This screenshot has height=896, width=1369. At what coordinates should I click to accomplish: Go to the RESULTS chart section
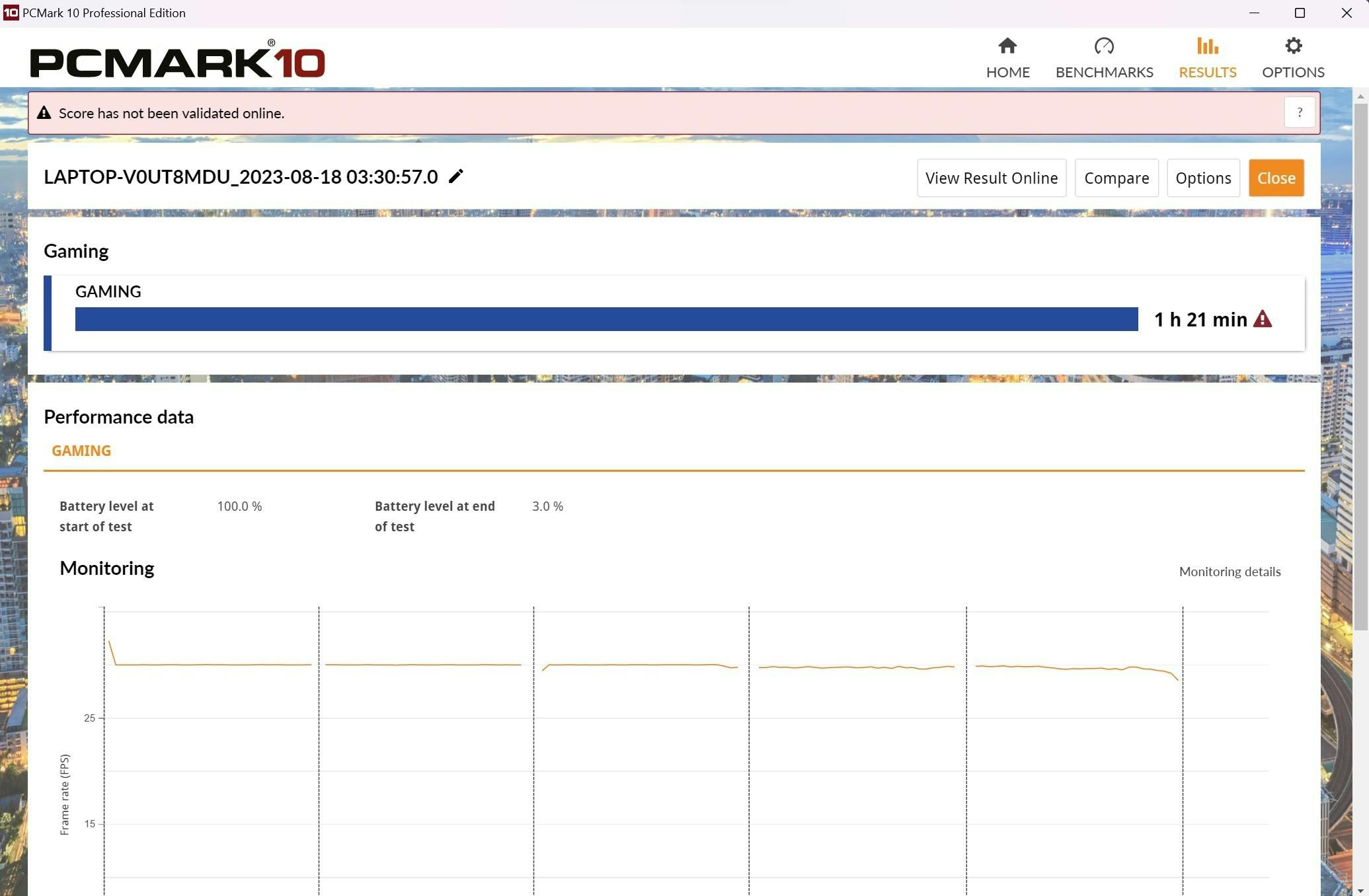click(x=1207, y=58)
